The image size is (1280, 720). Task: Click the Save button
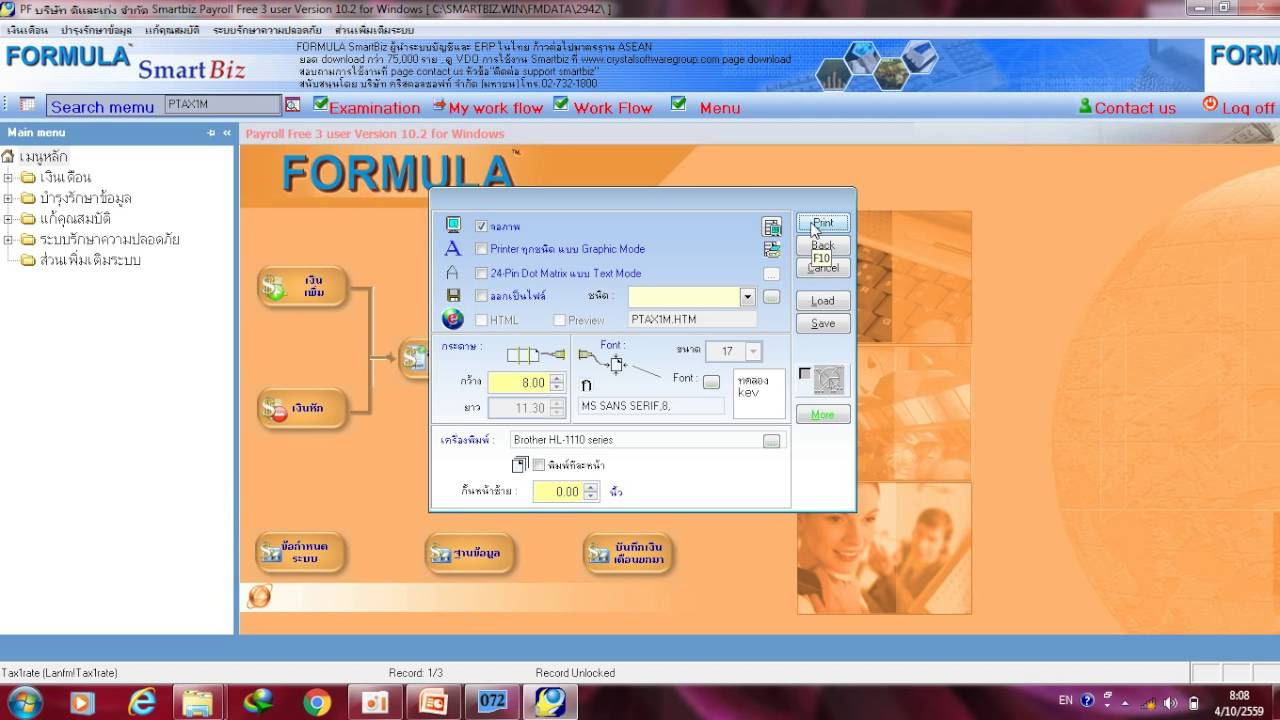[823, 324]
